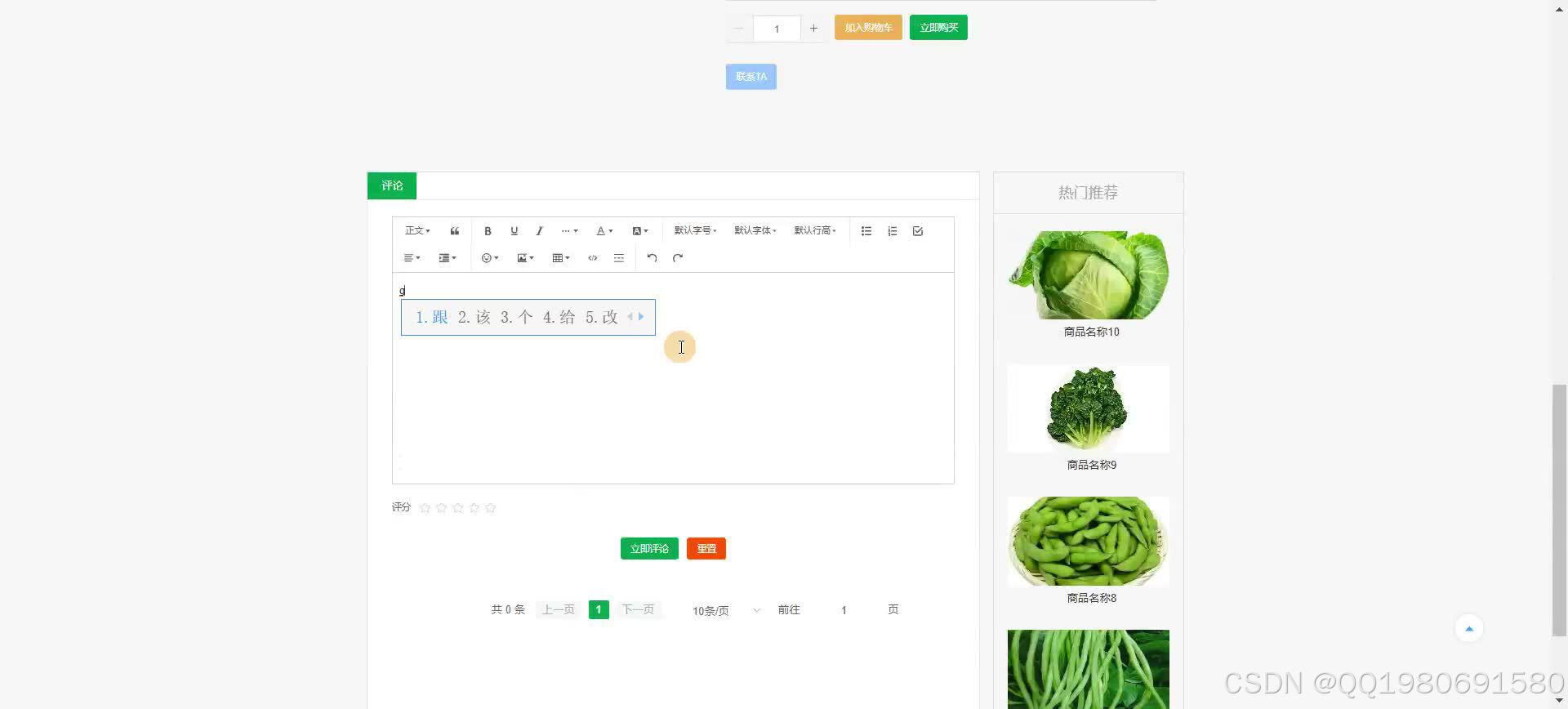Increase quantity with plus button
Screen dimensions: 1568x709
tap(813, 29)
